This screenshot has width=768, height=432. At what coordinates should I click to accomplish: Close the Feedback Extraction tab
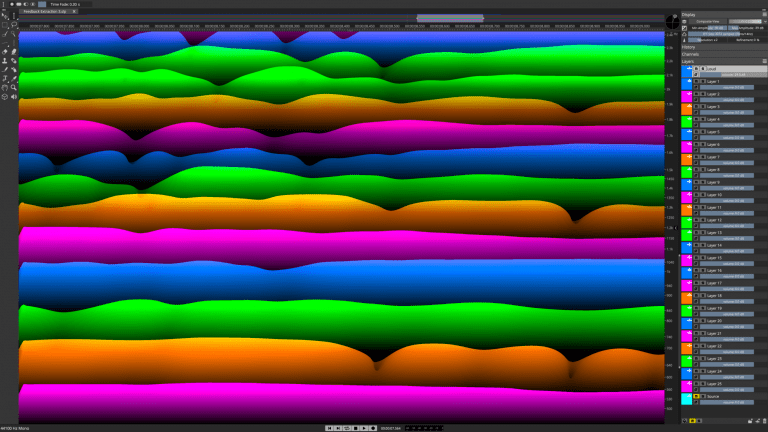click(x=74, y=11)
